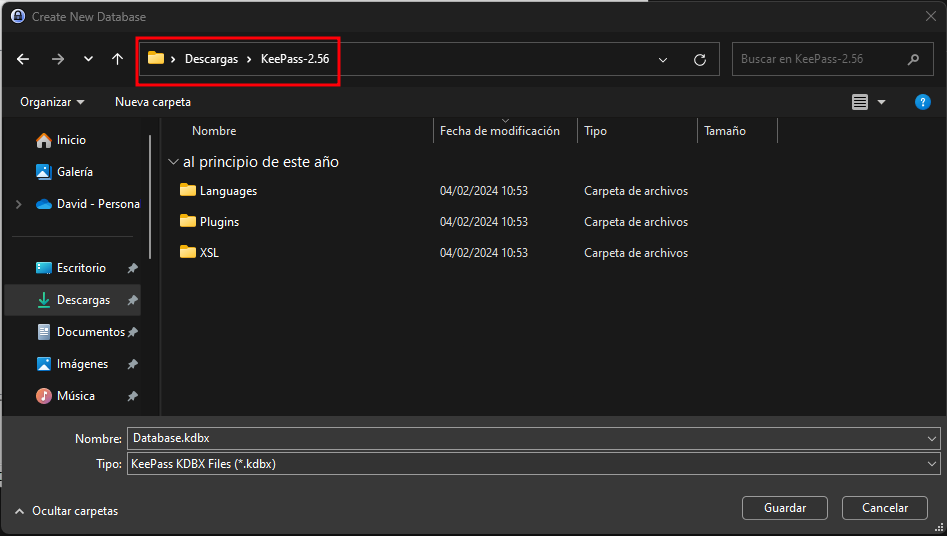Click Languages date 04/02/2024 10:53

click(484, 191)
